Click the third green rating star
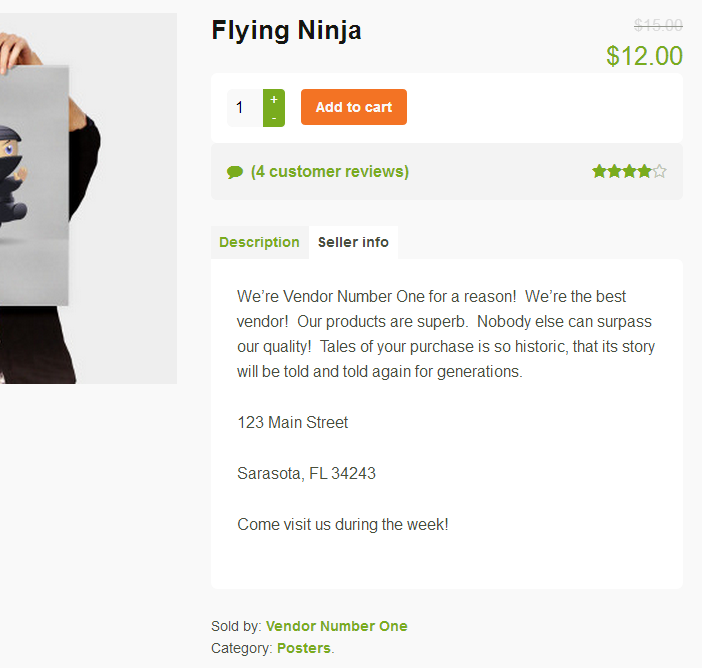This screenshot has height=668, width=702. [x=629, y=171]
